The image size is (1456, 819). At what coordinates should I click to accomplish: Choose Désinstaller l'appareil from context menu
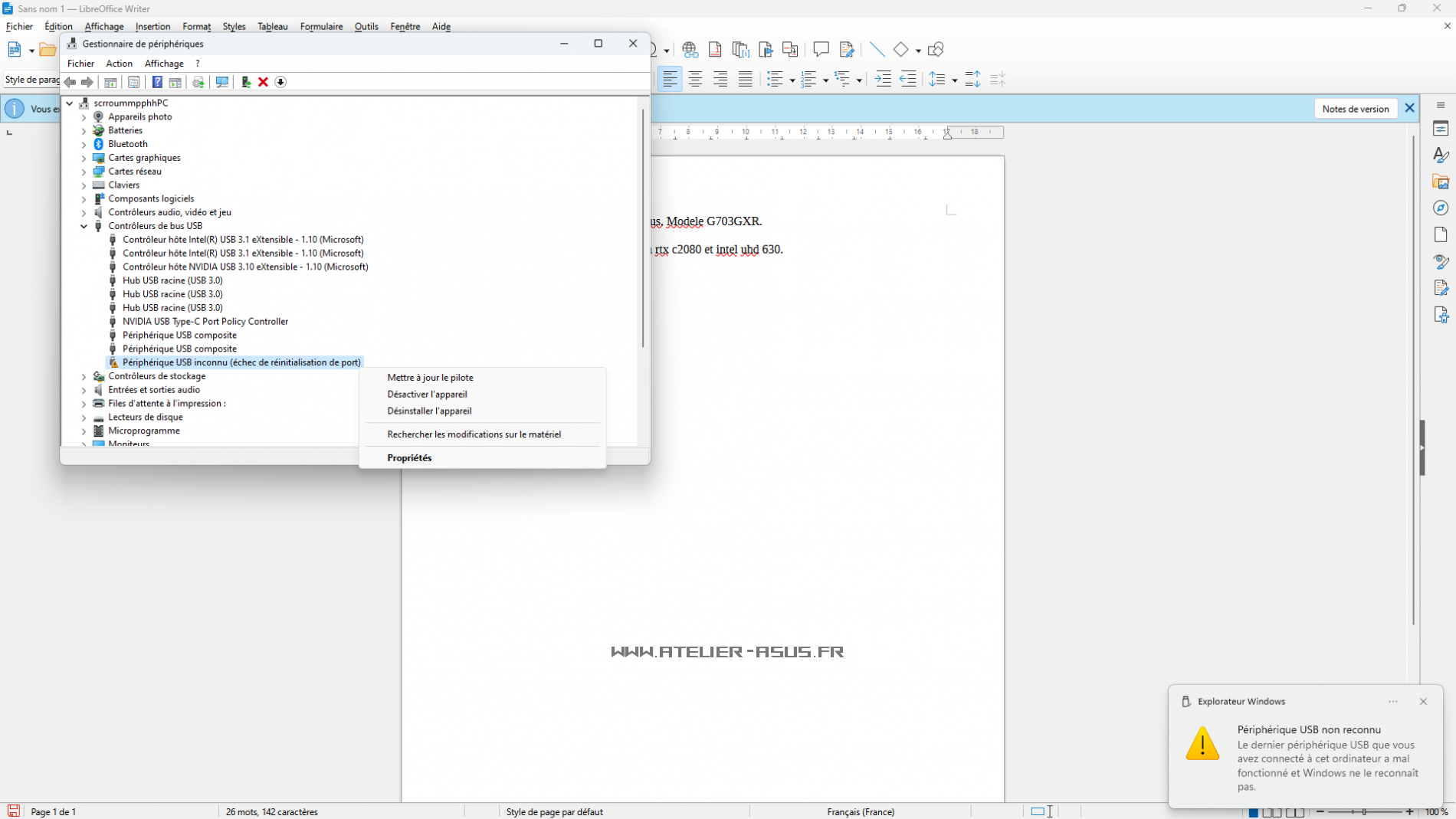pos(429,411)
